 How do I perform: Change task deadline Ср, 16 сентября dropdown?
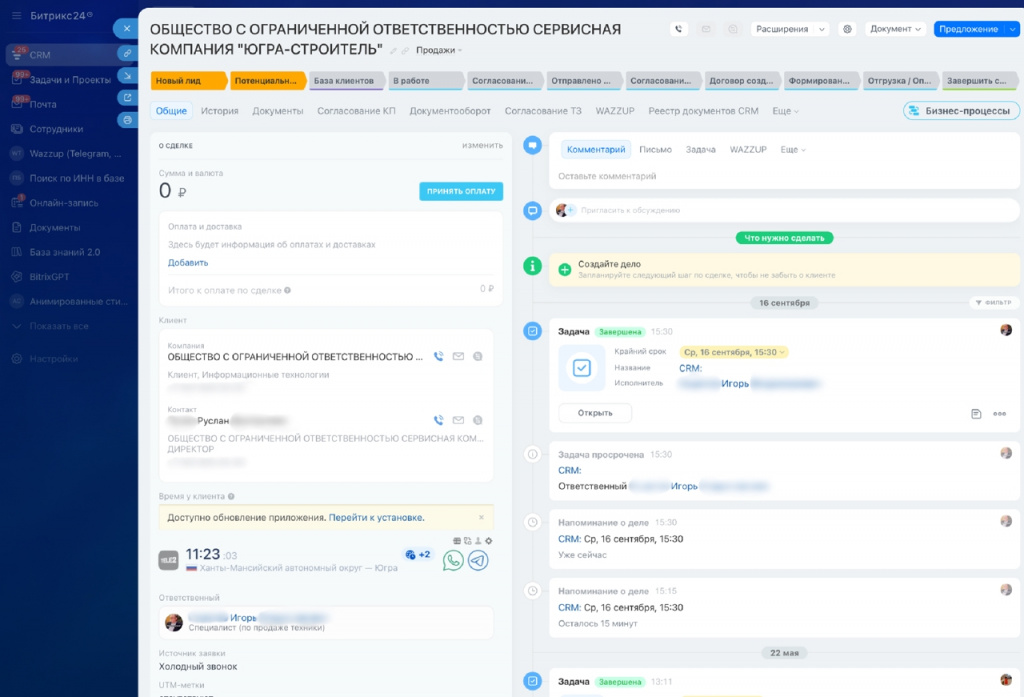[734, 352]
